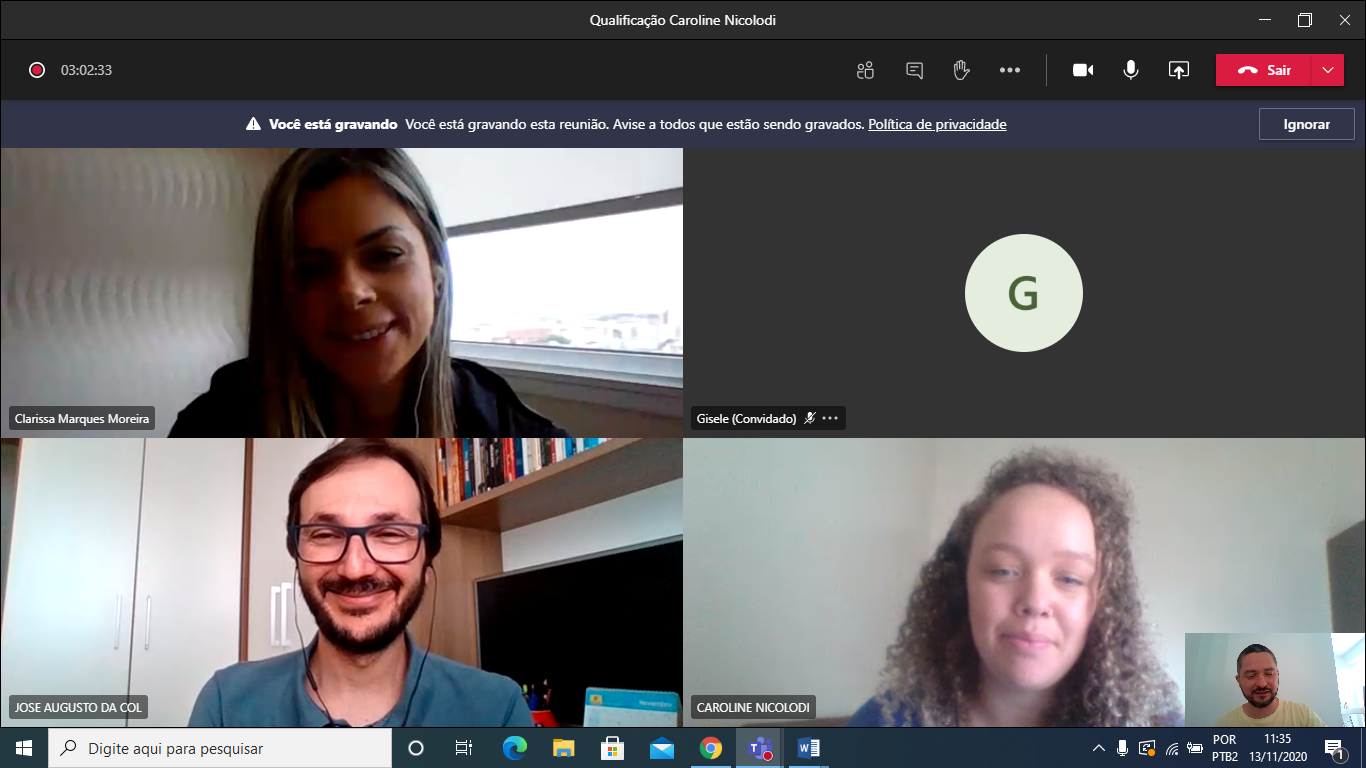Open more actions ellipsis in toolbar

[1010, 70]
